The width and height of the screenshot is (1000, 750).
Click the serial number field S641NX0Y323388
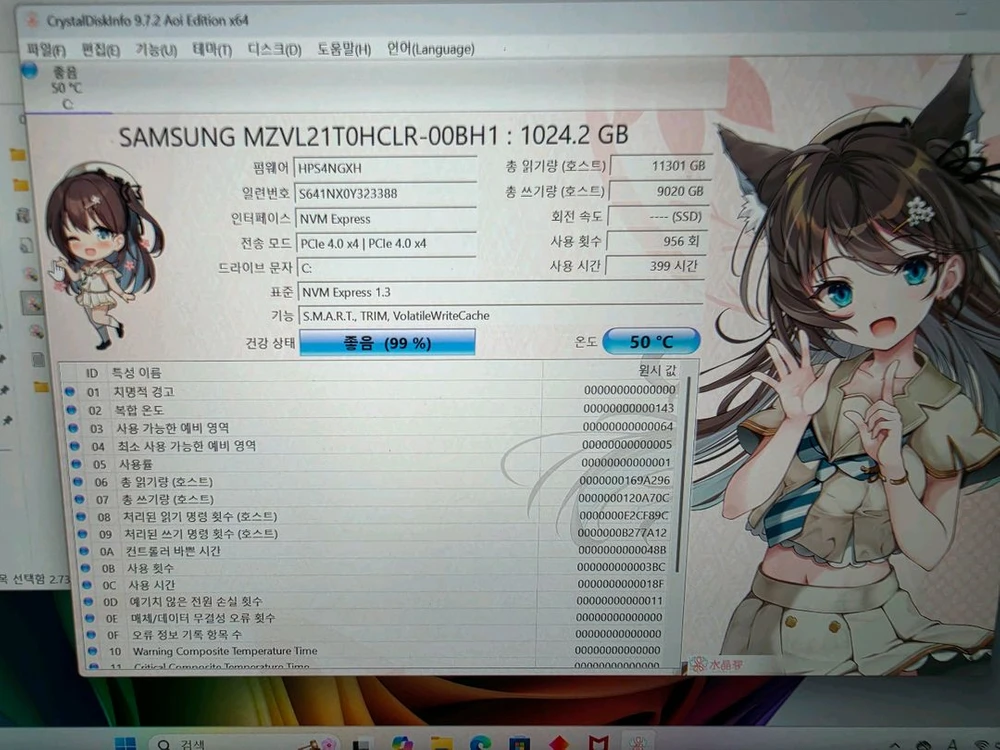click(x=385, y=193)
